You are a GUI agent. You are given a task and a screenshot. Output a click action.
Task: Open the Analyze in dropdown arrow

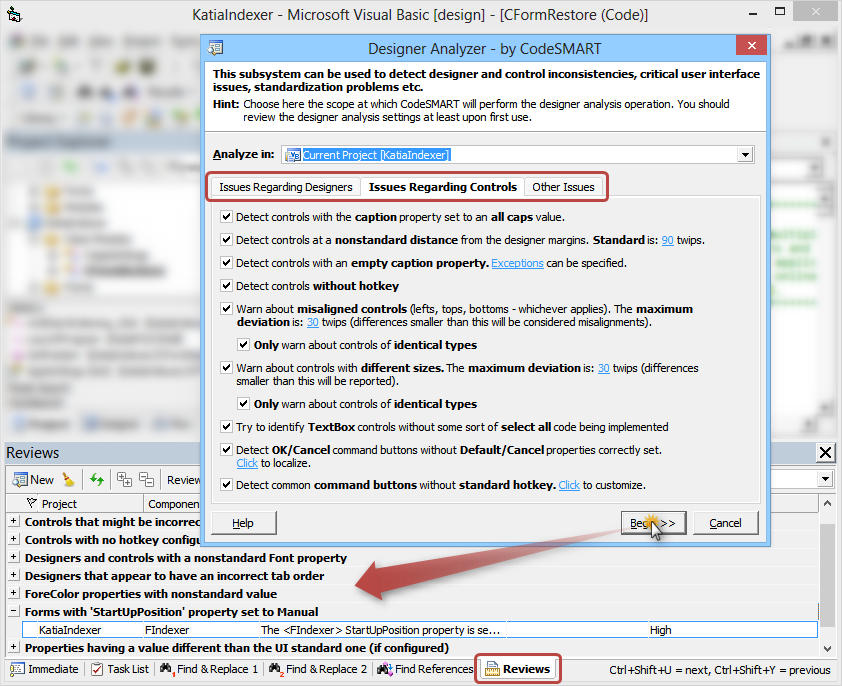coord(745,155)
